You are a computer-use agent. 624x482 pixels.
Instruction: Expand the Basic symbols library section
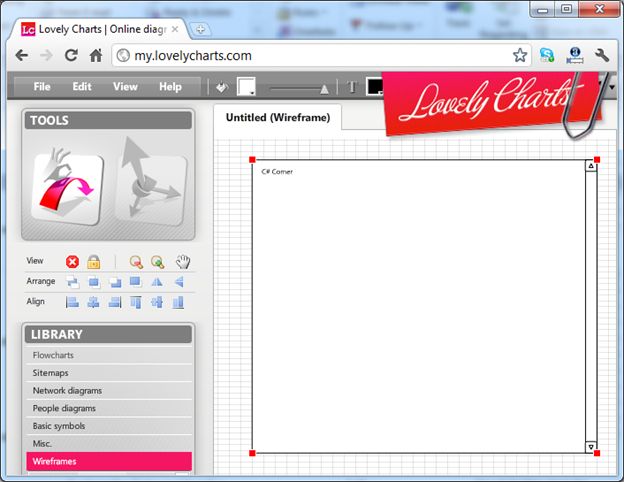[109, 426]
